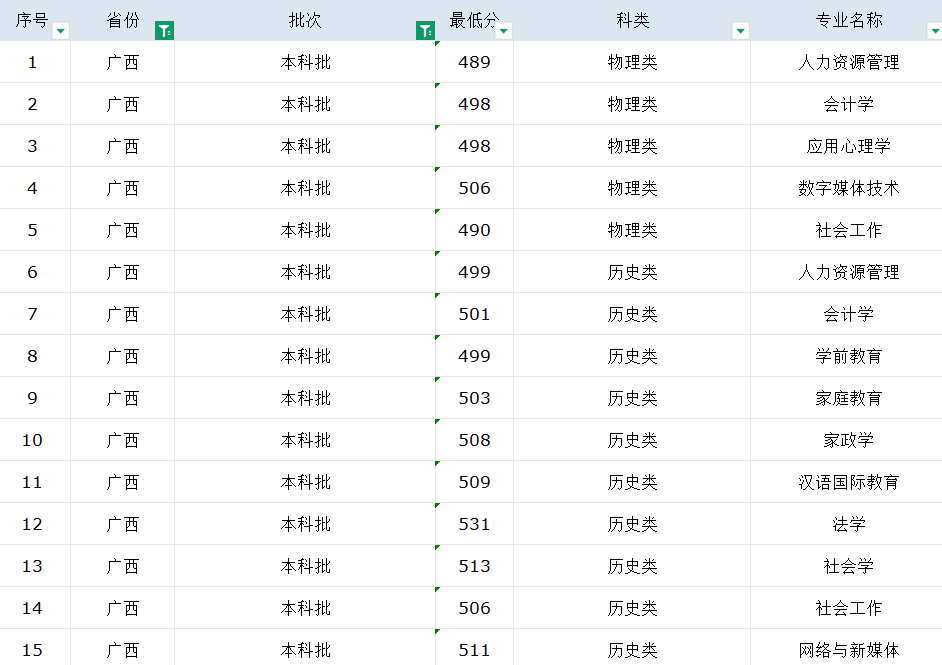Select the 最低分 header cell

[474, 20]
